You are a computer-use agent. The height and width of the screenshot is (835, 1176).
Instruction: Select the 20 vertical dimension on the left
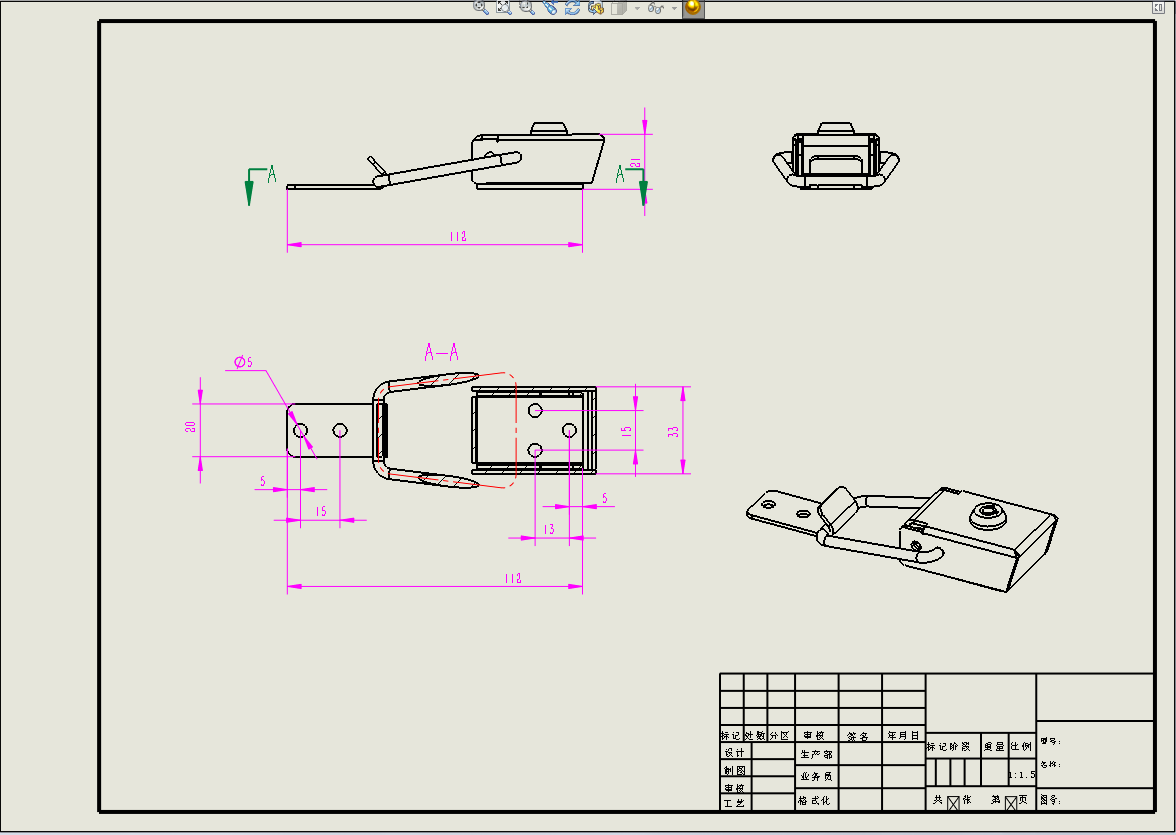pos(190,426)
